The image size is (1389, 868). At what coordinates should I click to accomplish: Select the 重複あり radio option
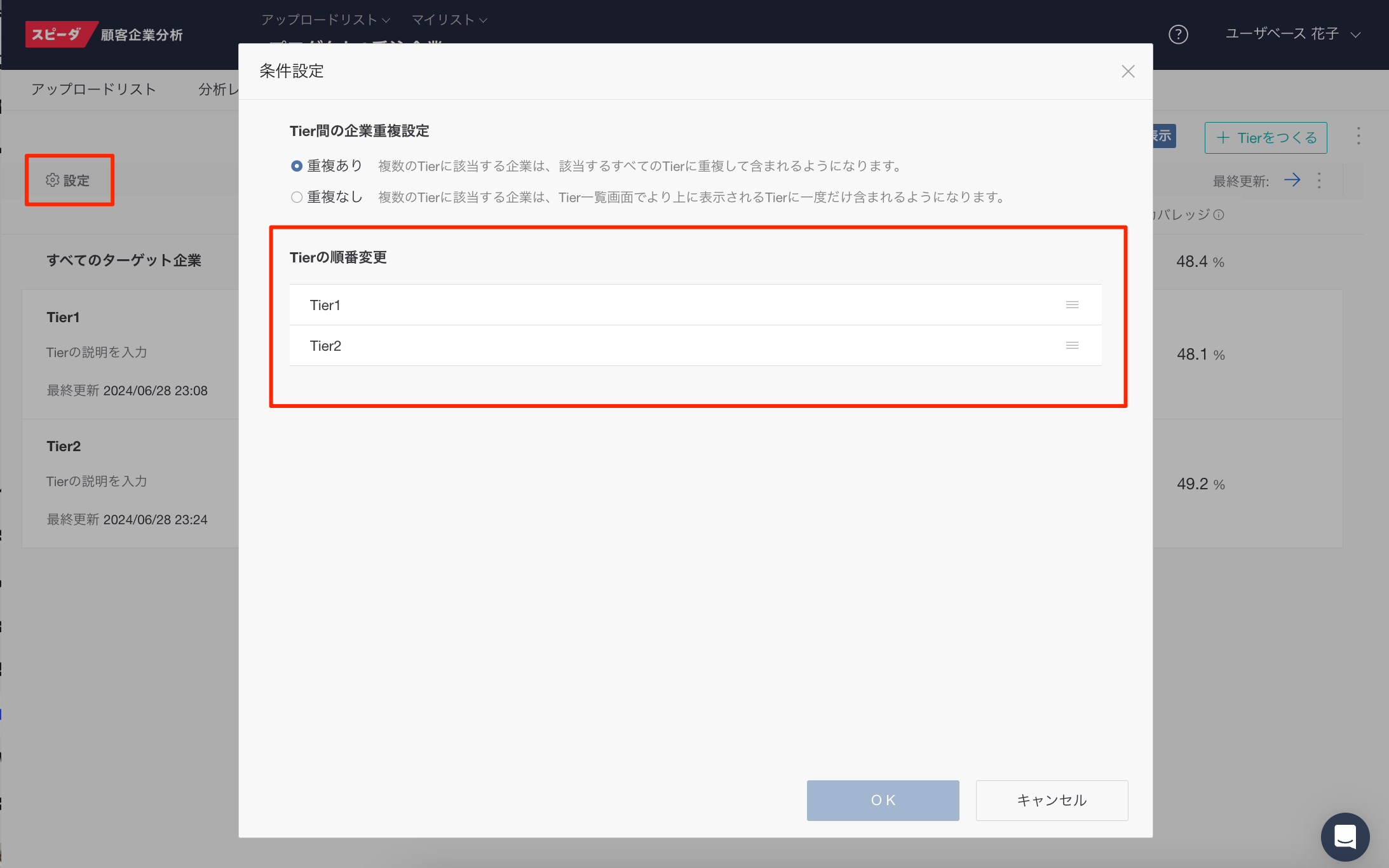tap(297, 166)
